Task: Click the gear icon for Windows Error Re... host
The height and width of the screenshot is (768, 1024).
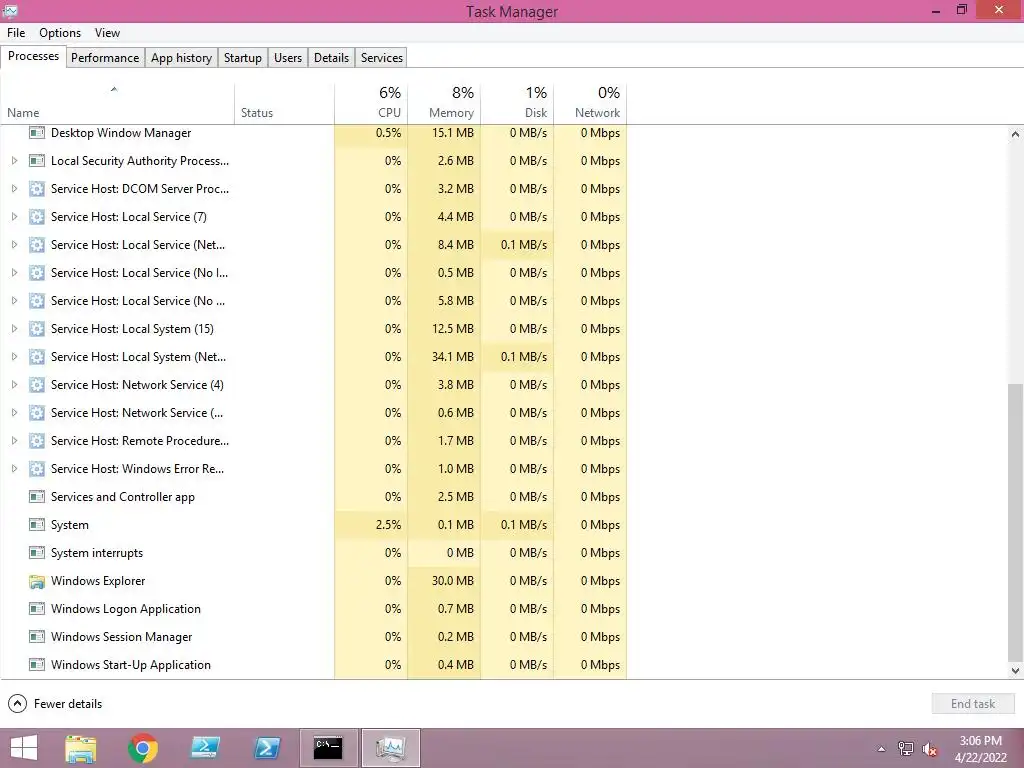Action: point(37,469)
